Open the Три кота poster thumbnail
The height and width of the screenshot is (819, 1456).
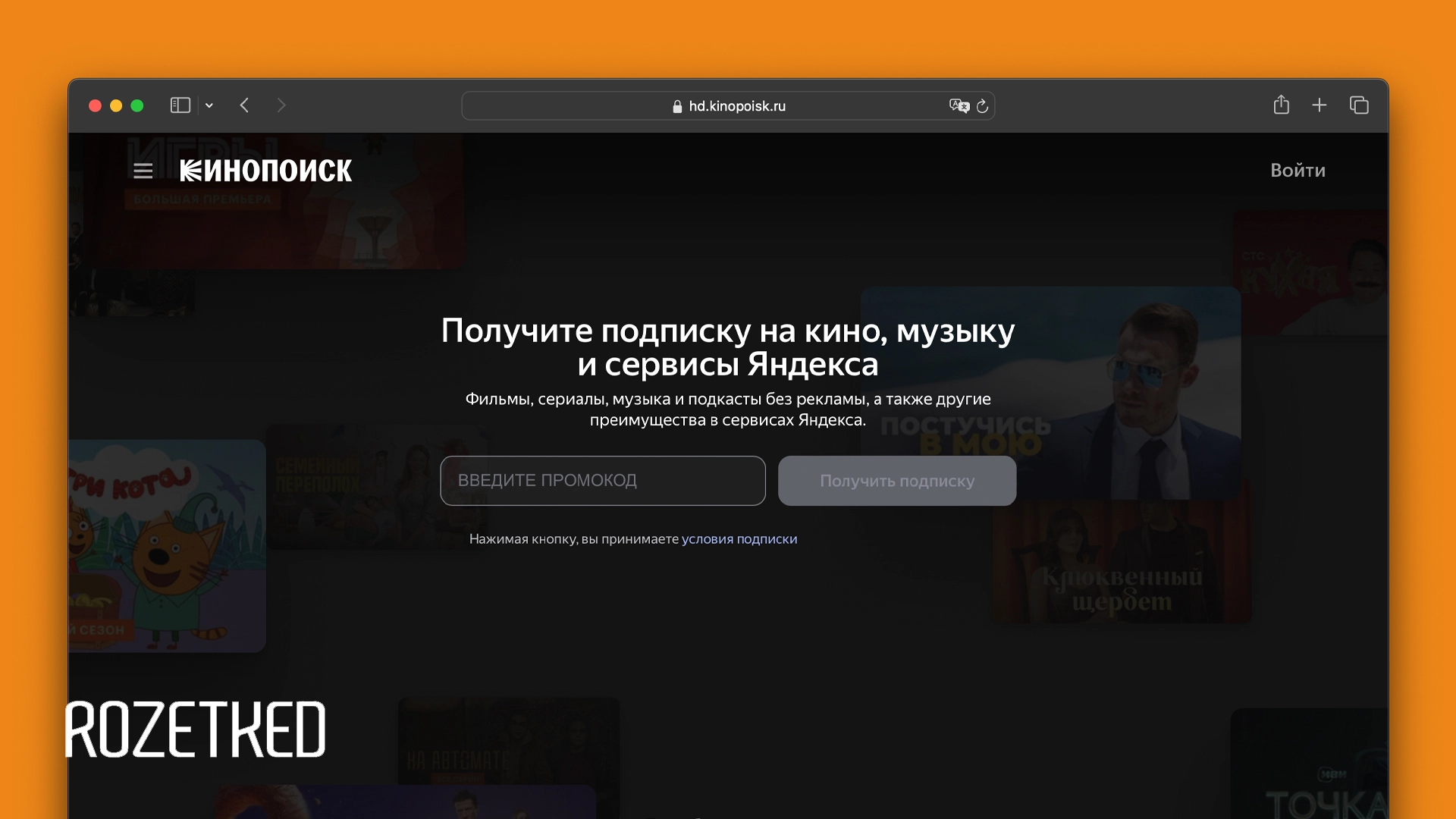coord(167,546)
